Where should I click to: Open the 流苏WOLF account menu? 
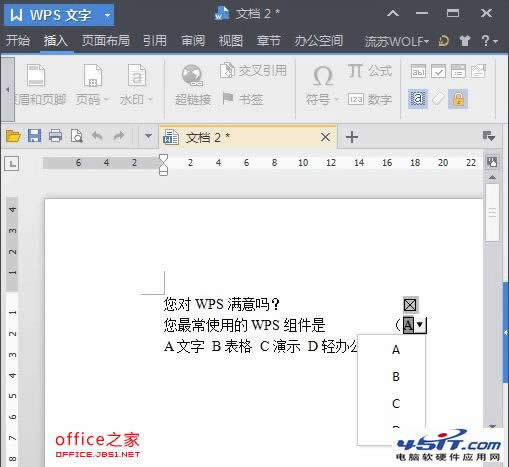[396, 41]
